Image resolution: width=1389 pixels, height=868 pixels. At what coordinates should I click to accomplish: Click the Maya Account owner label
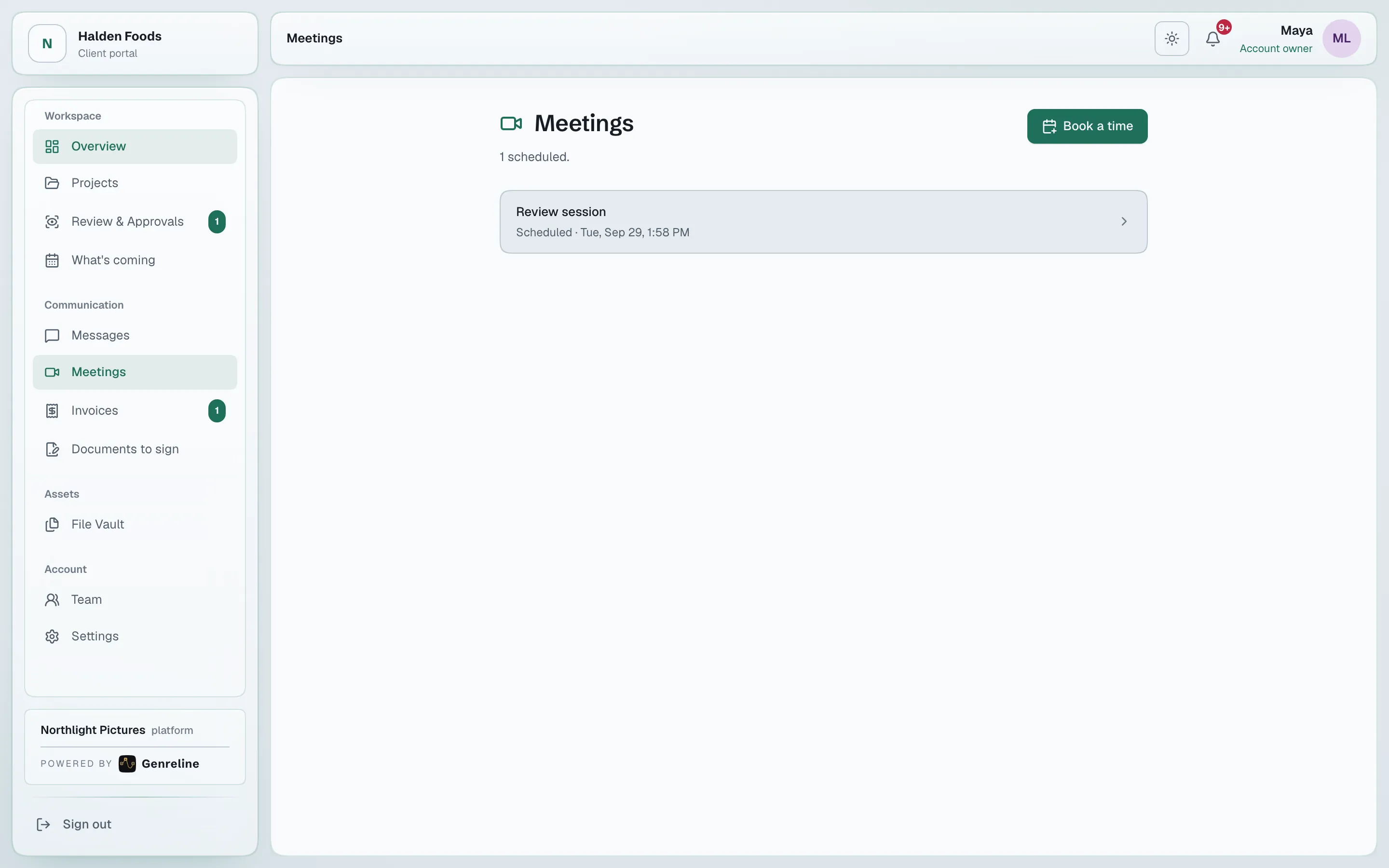click(1276, 39)
